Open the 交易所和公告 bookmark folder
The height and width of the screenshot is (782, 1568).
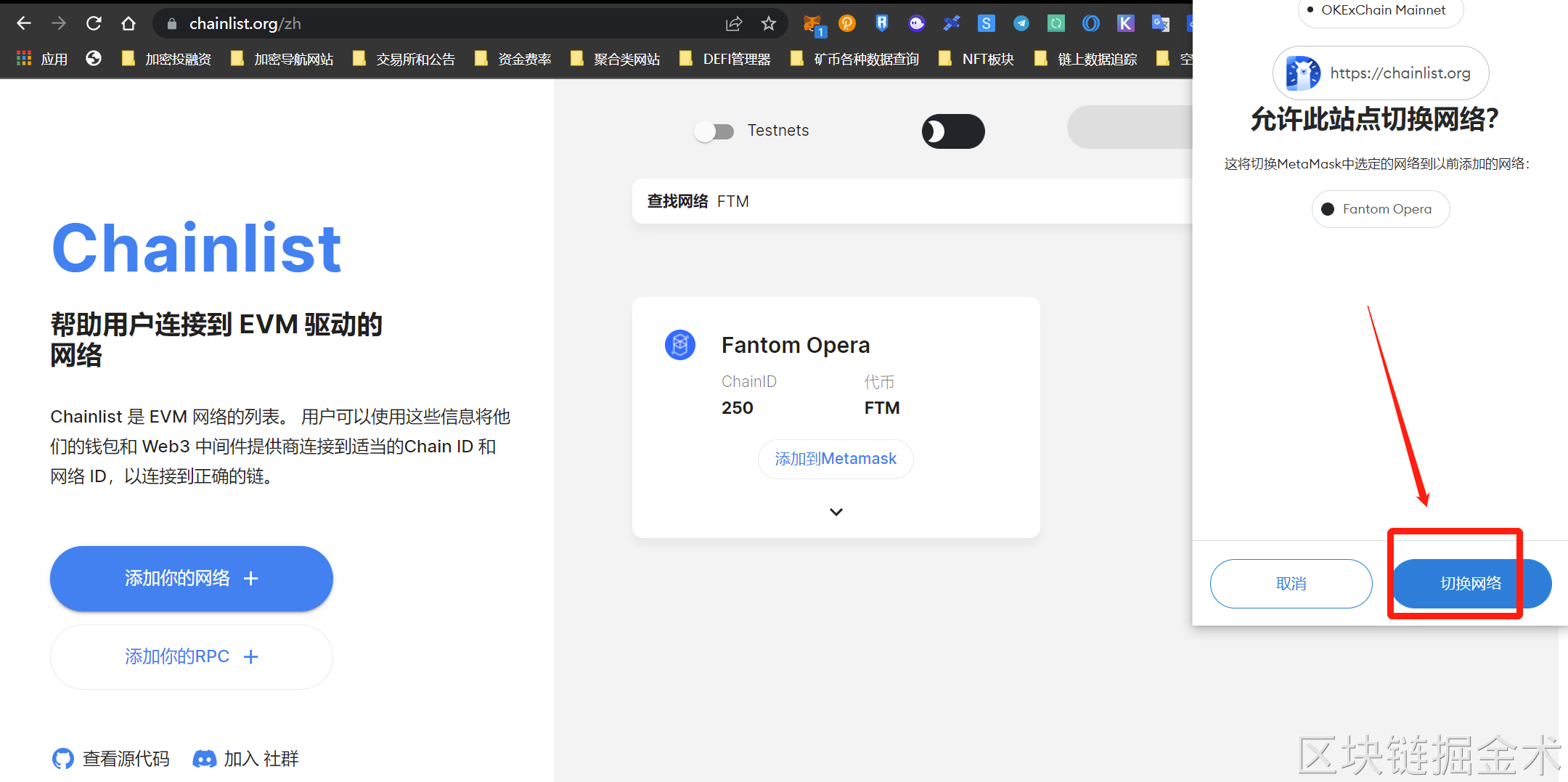[404, 59]
